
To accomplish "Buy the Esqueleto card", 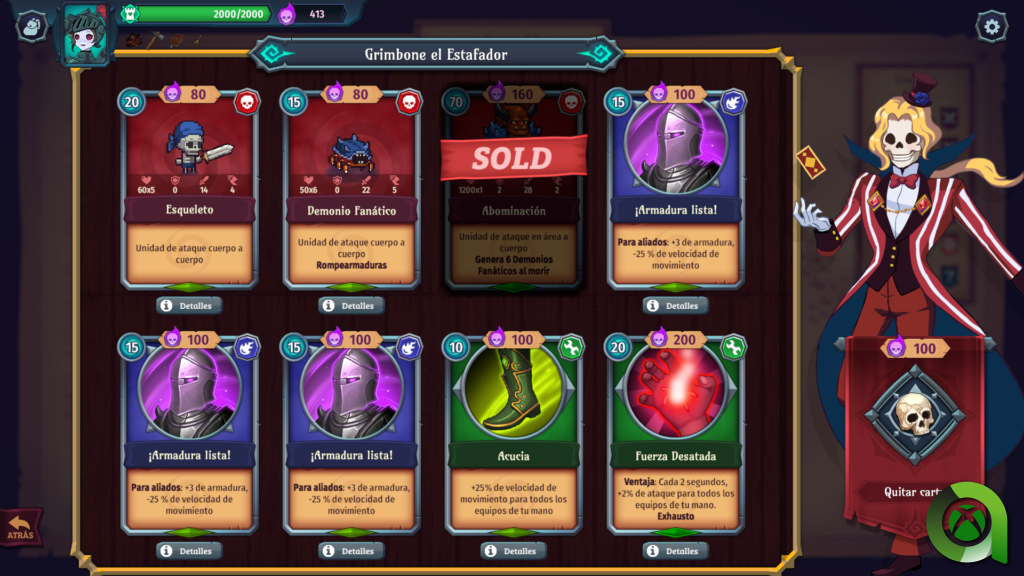I will pos(189,189).
